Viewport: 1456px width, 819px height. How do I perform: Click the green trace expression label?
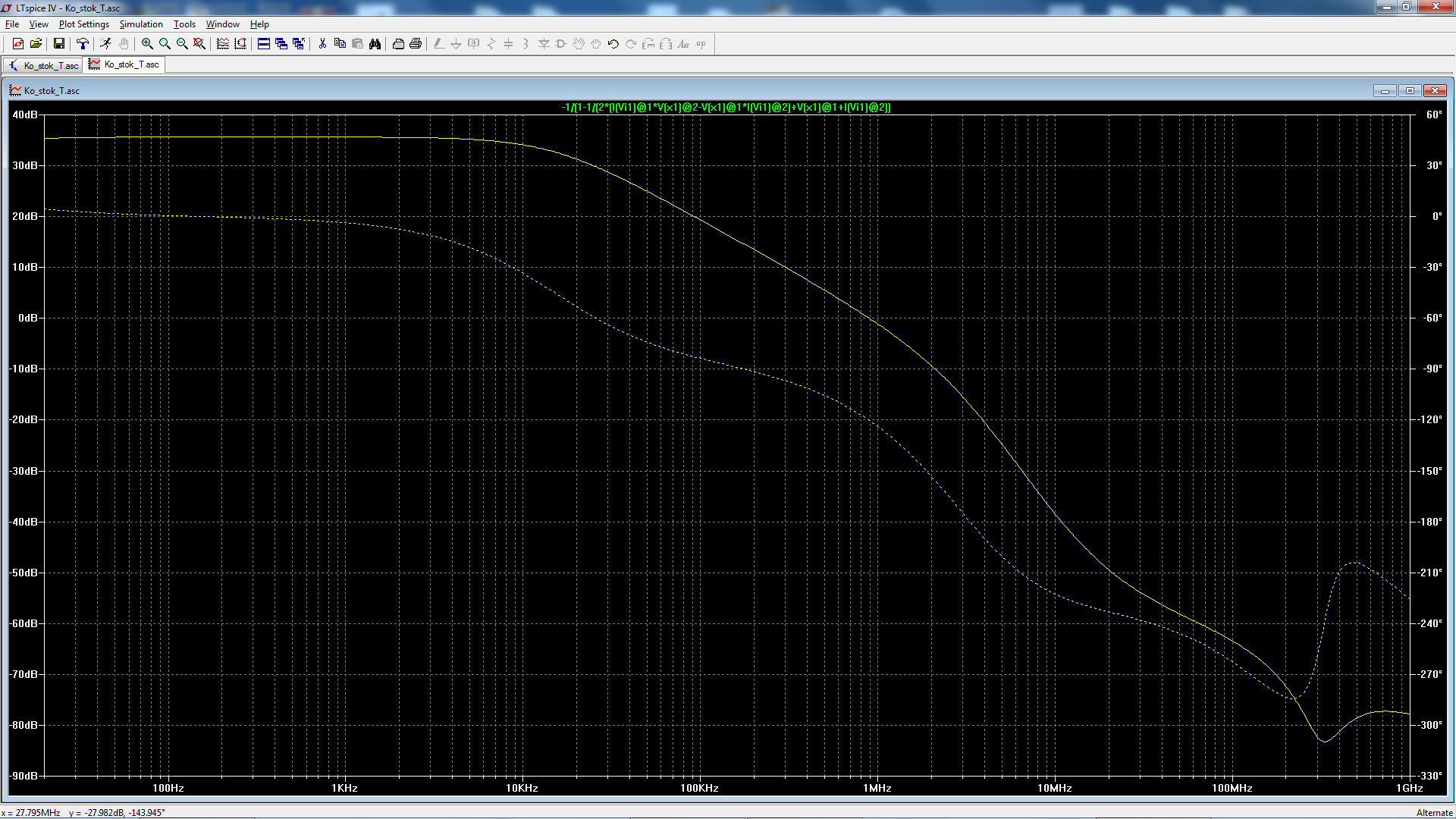pos(726,108)
